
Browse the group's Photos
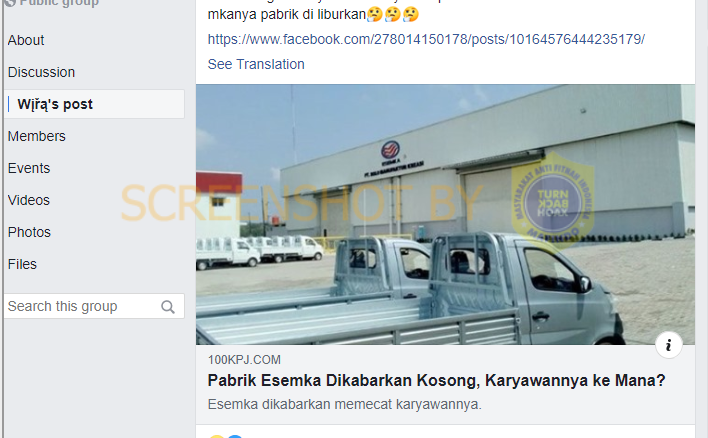29,232
